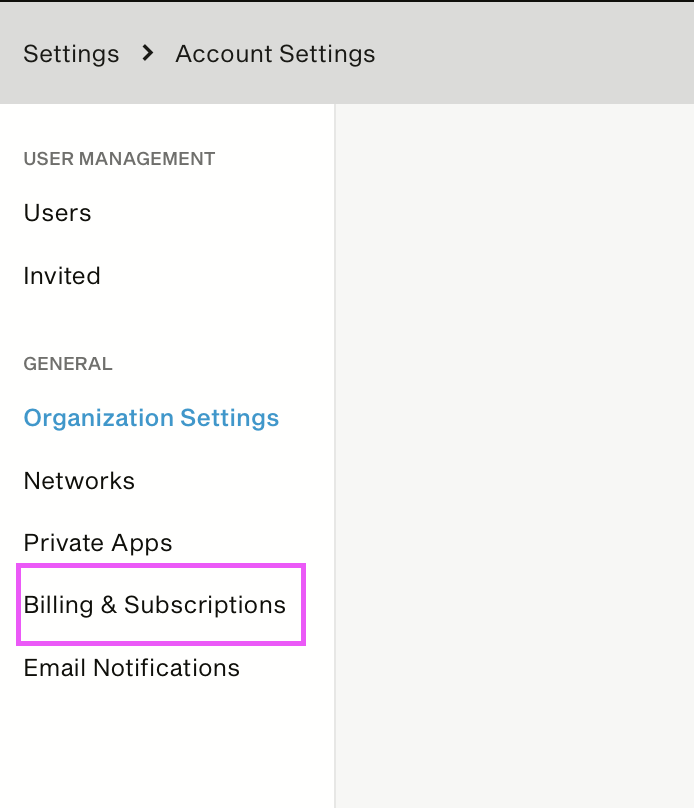Click the GENERAL section header
The height and width of the screenshot is (808, 694).
coord(67,364)
